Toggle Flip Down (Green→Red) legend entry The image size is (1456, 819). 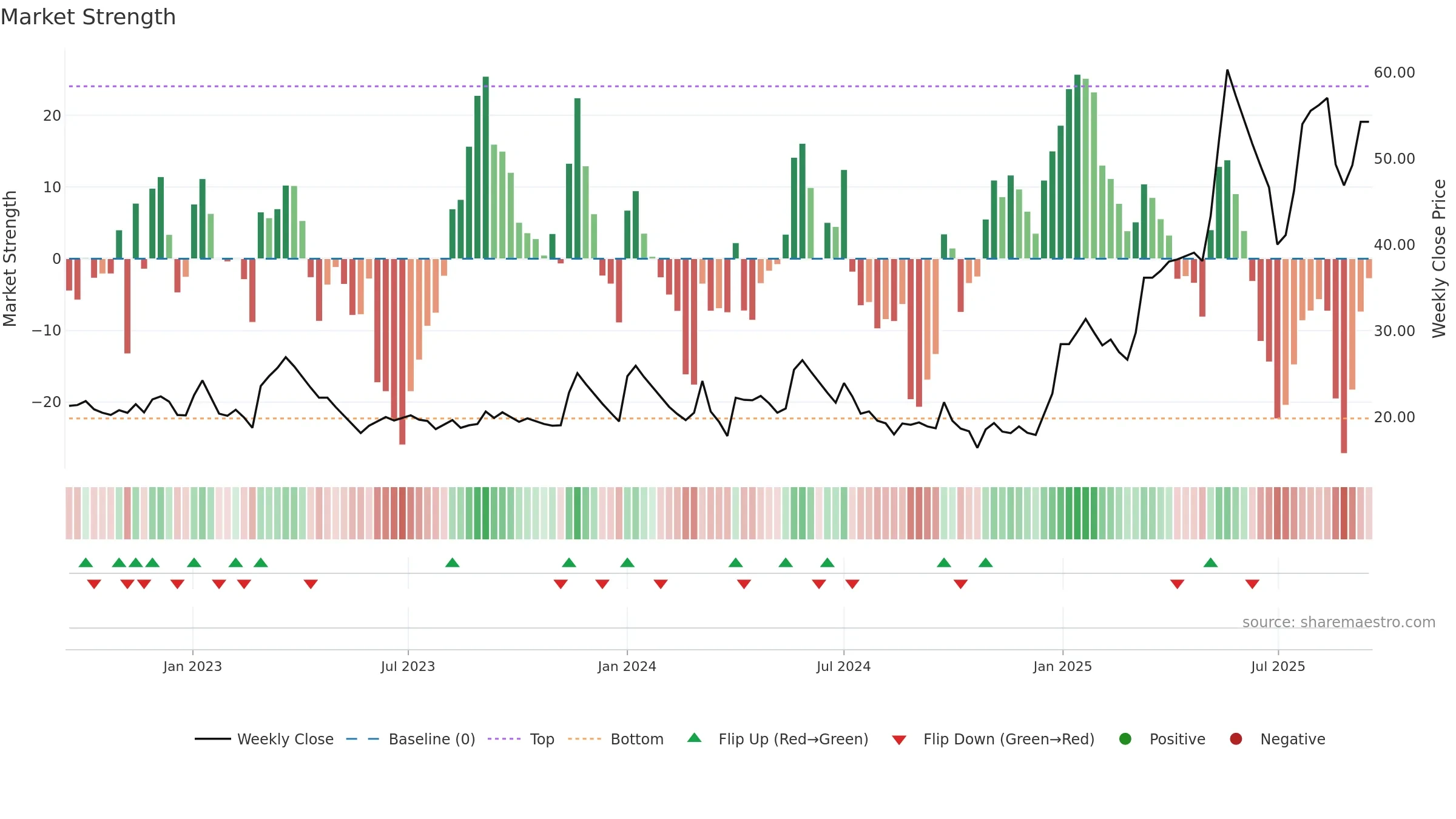coord(993,739)
